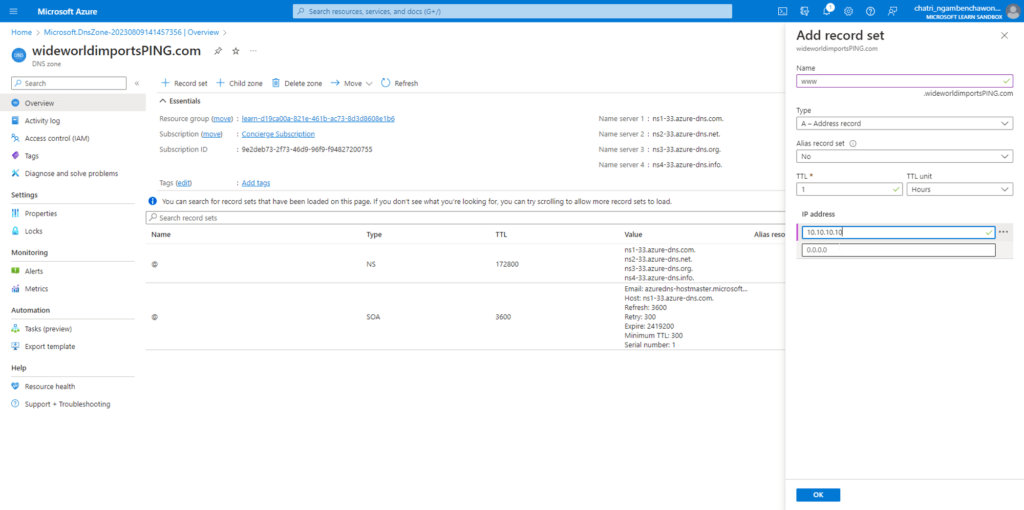The width and height of the screenshot is (1024, 510).
Task: Click Add tags link
Action: [256, 183]
